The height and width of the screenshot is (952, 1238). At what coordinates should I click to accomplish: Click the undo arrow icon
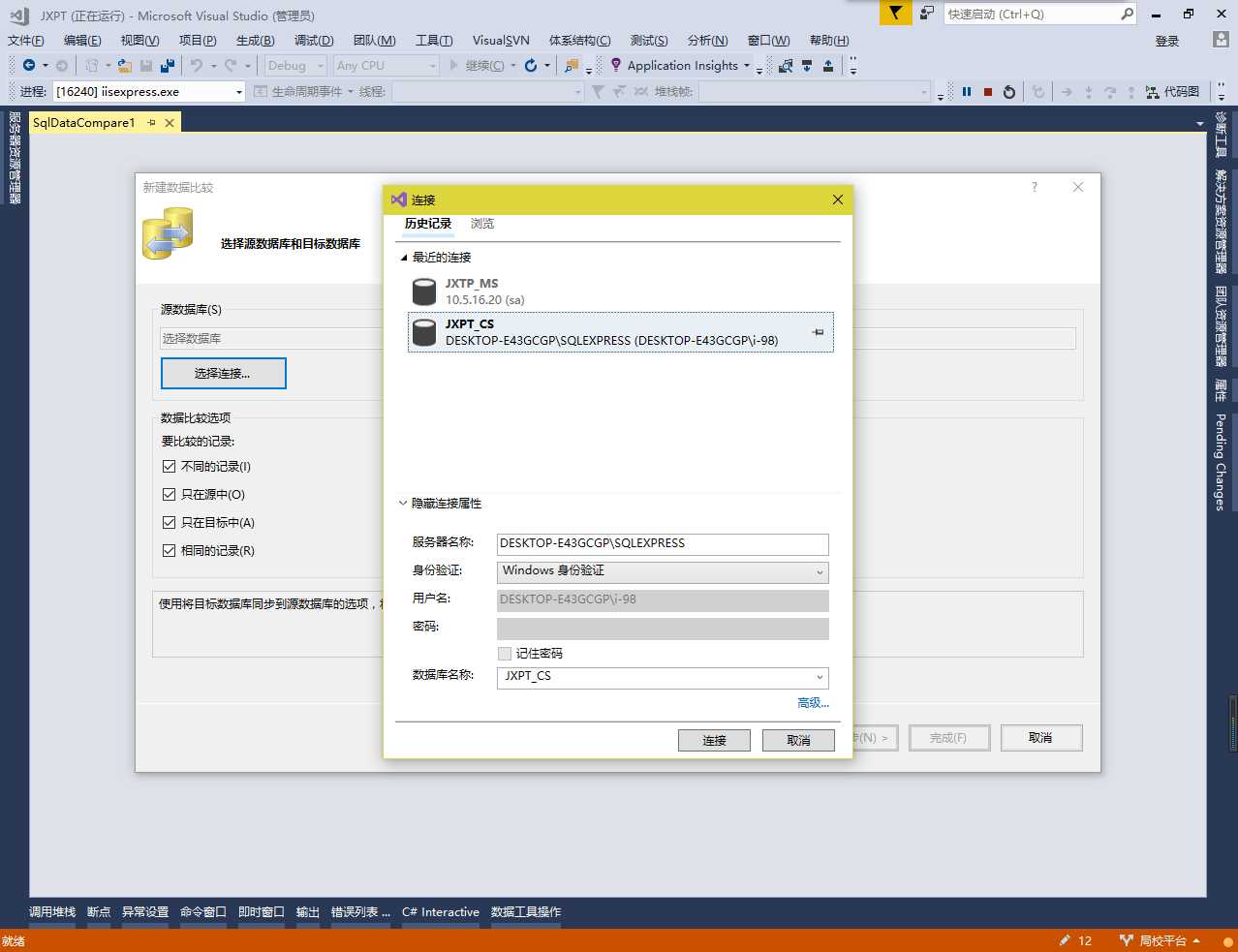(197, 65)
